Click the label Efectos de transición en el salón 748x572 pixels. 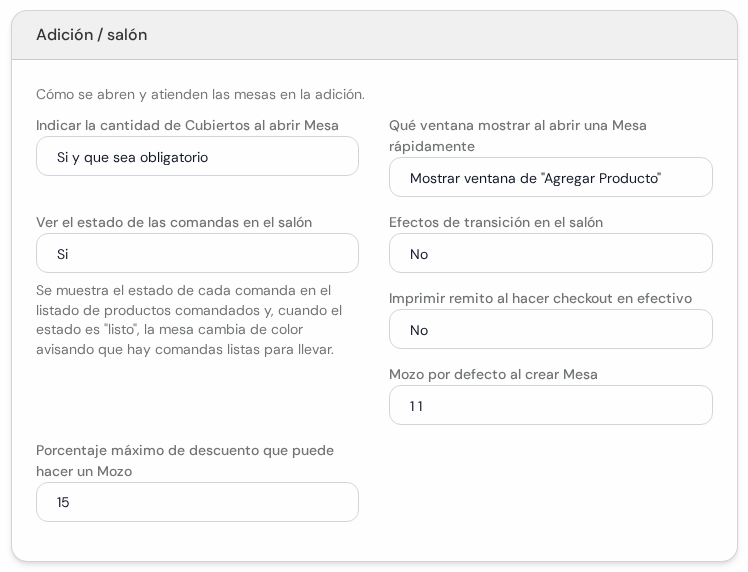coord(496,222)
